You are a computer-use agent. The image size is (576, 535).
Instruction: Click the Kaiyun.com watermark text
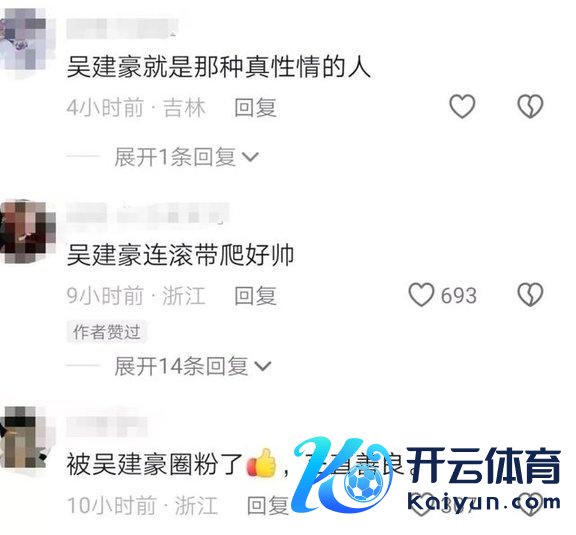[484, 502]
